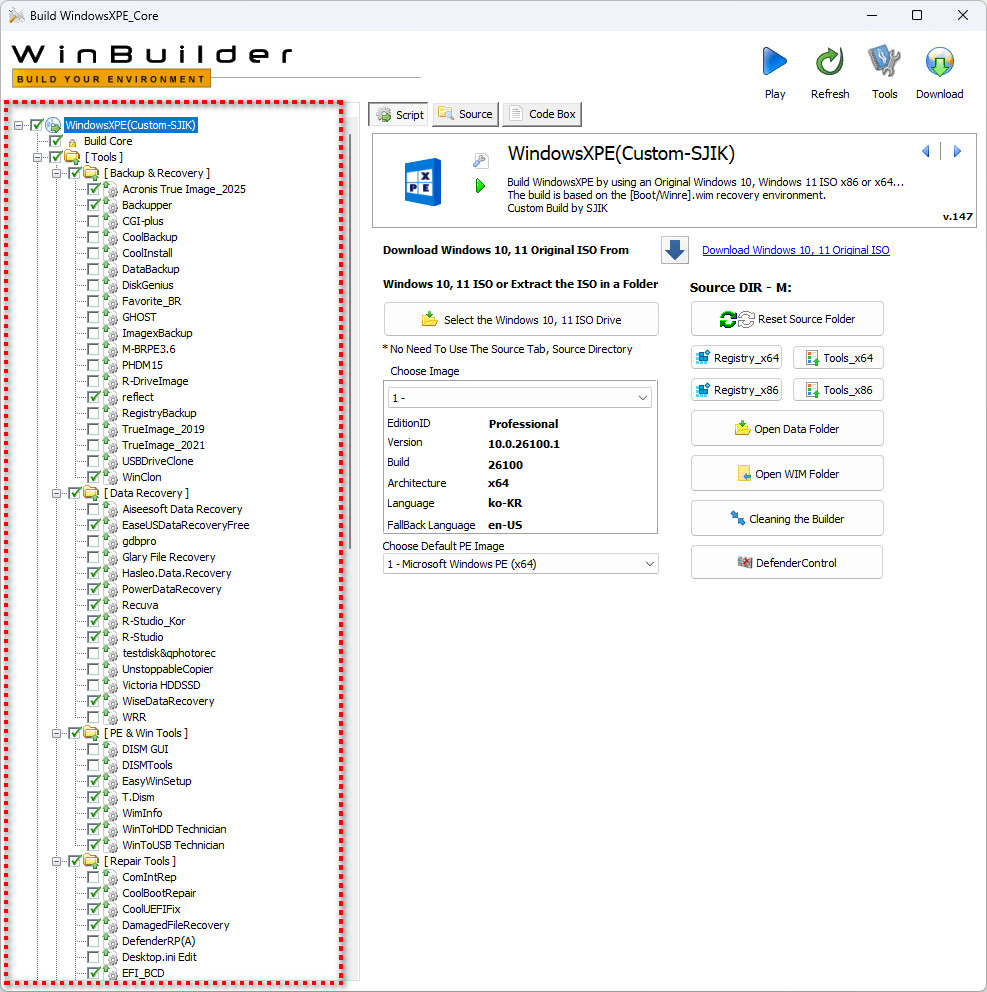
Task: Click the Reset Source Folder button
Action: pyautogui.click(x=787, y=319)
